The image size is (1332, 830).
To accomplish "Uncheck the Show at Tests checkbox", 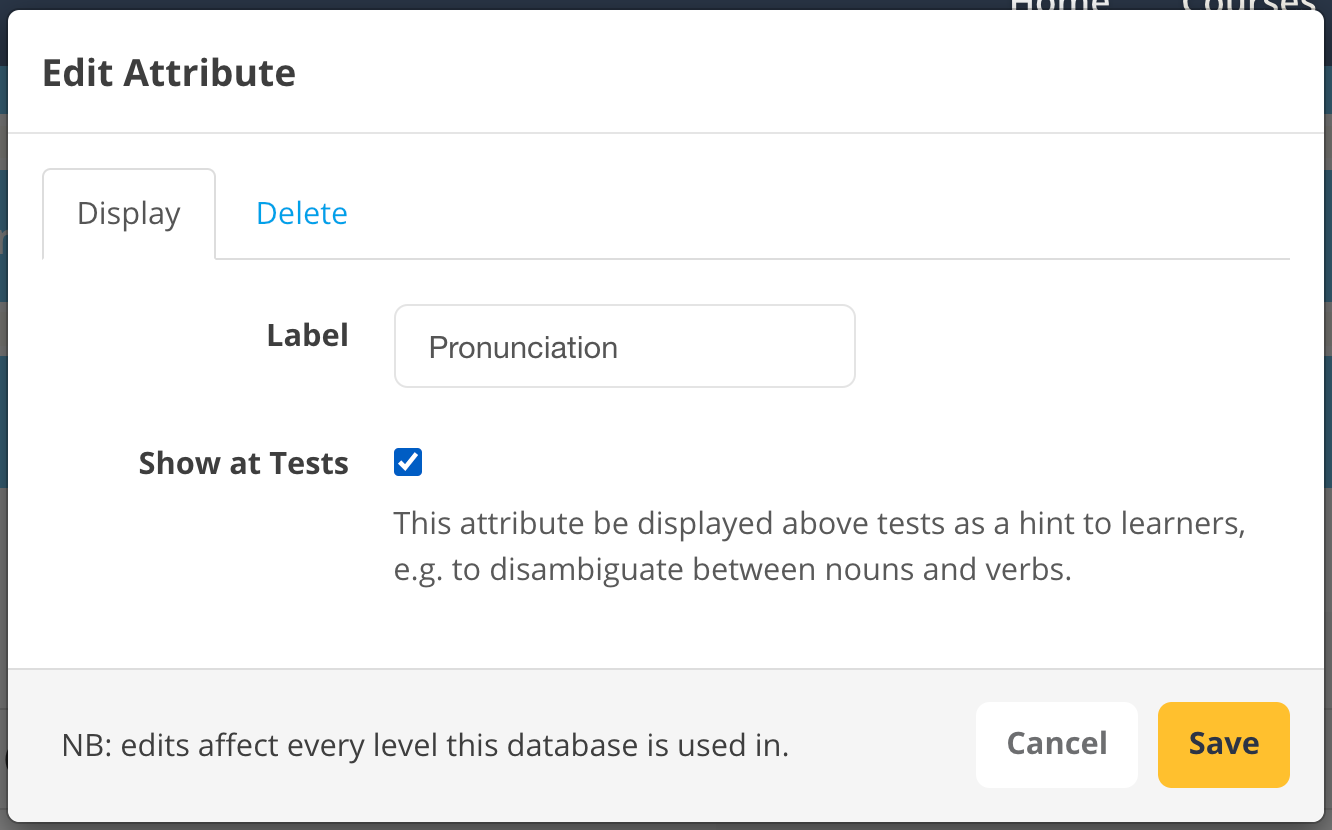I will click(x=408, y=462).
